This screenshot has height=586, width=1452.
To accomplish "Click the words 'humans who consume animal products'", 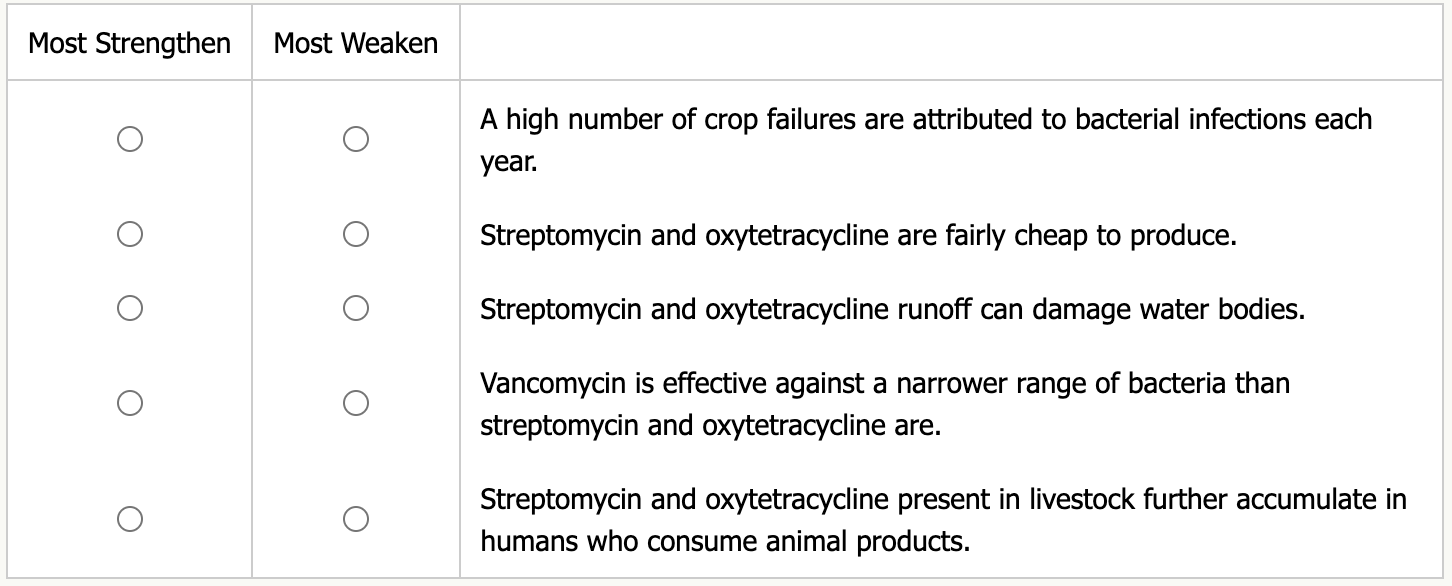I will [725, 542].
